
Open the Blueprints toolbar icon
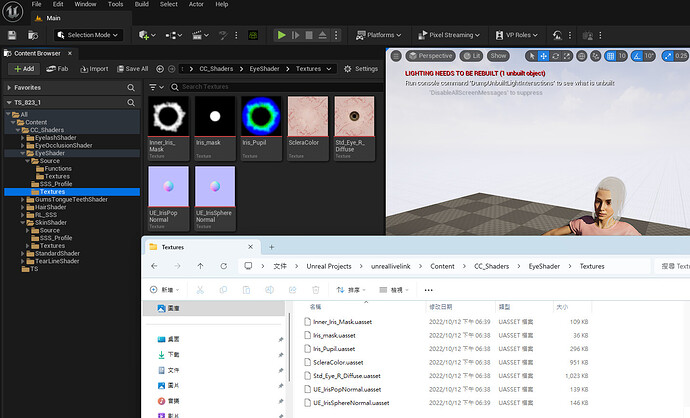(x=171, y=35)
